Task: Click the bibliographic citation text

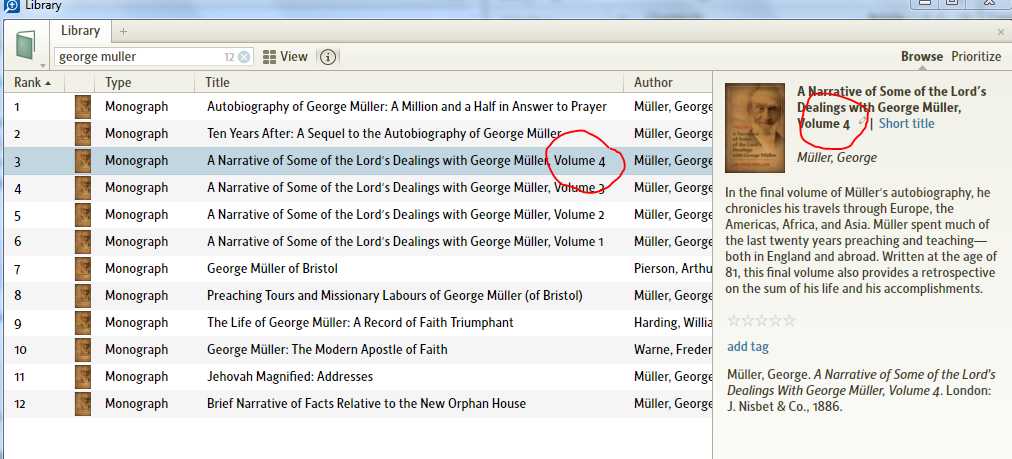Action: coord(862,391)
